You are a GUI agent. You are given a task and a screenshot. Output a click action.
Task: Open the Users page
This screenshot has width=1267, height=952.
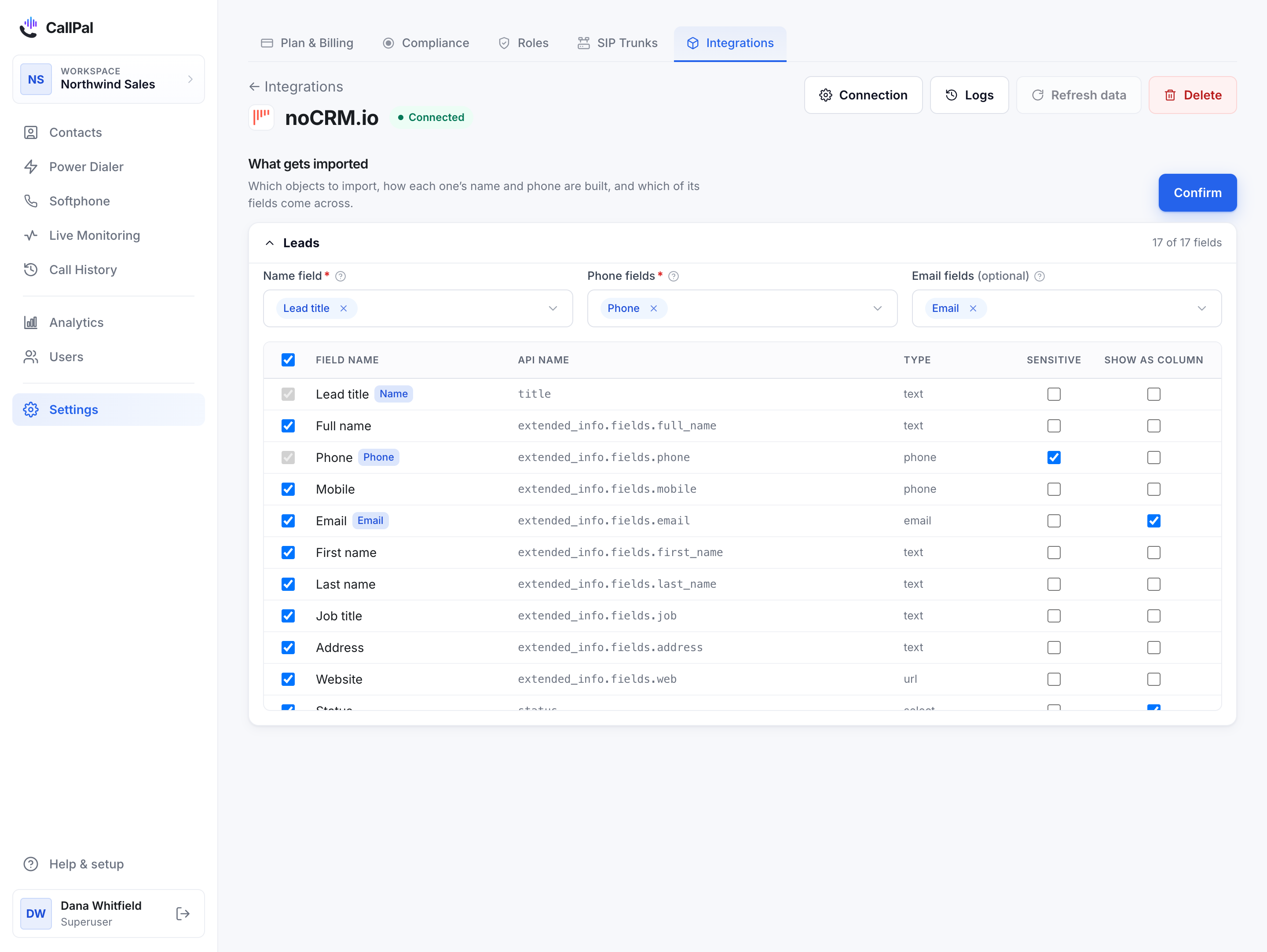tap(108, 357)
